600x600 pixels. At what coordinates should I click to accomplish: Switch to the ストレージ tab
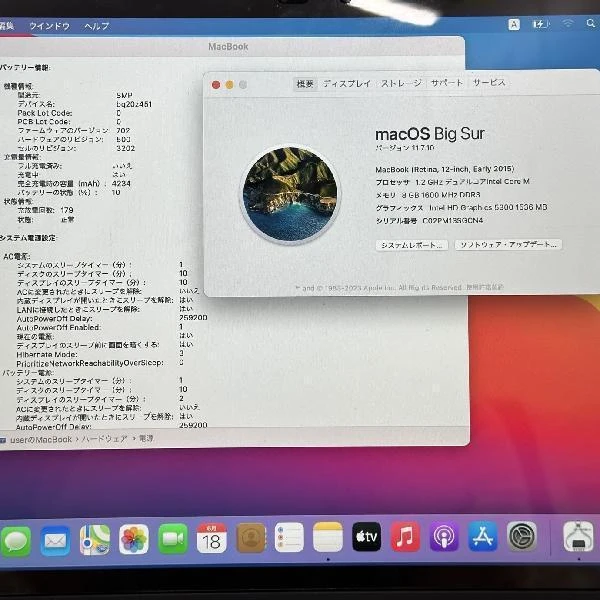coord(401,83)
